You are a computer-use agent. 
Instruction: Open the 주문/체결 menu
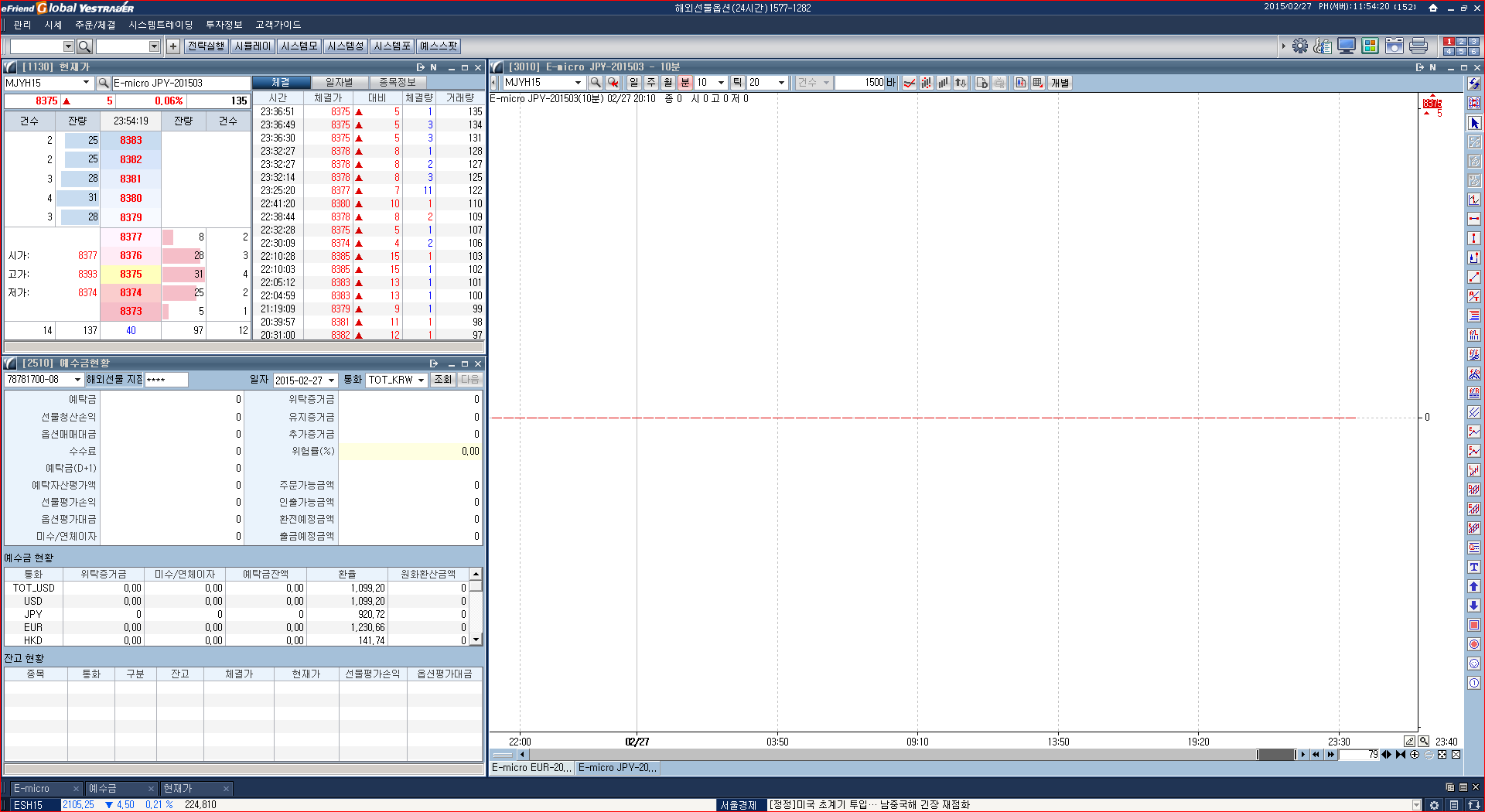pos(95,25)
